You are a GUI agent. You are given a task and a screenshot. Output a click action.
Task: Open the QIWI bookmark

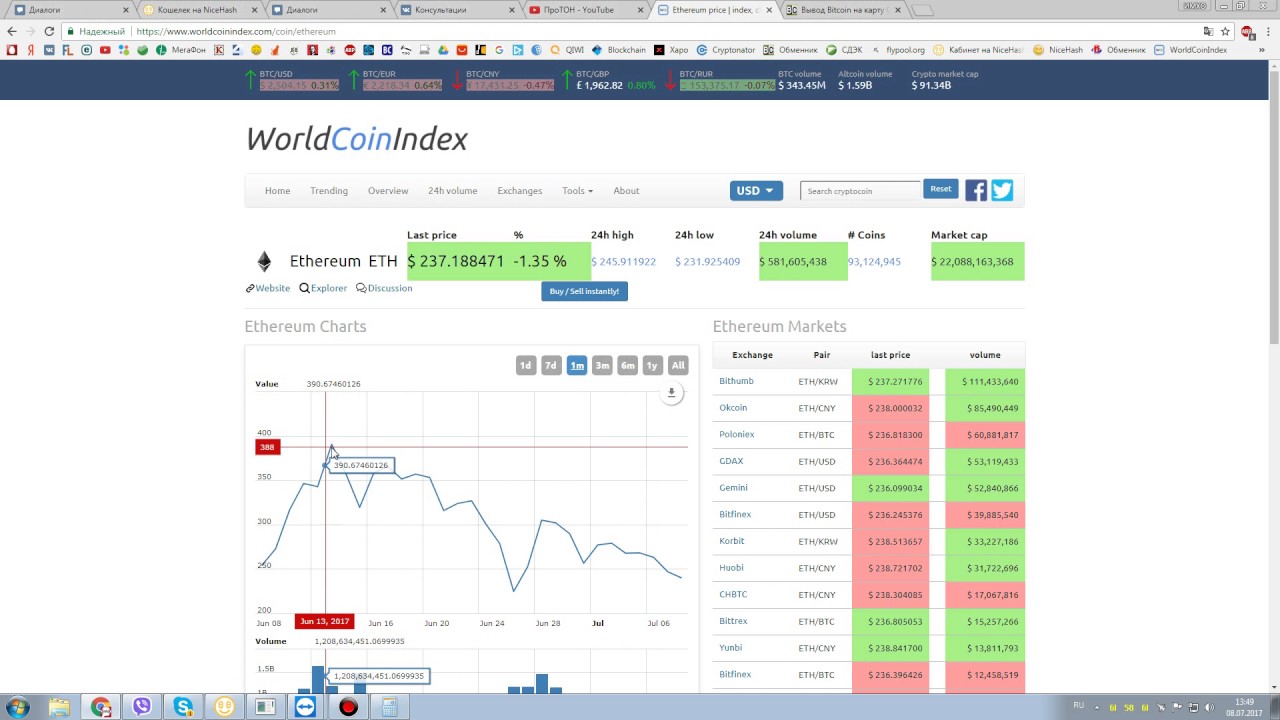tap(567, 50)
